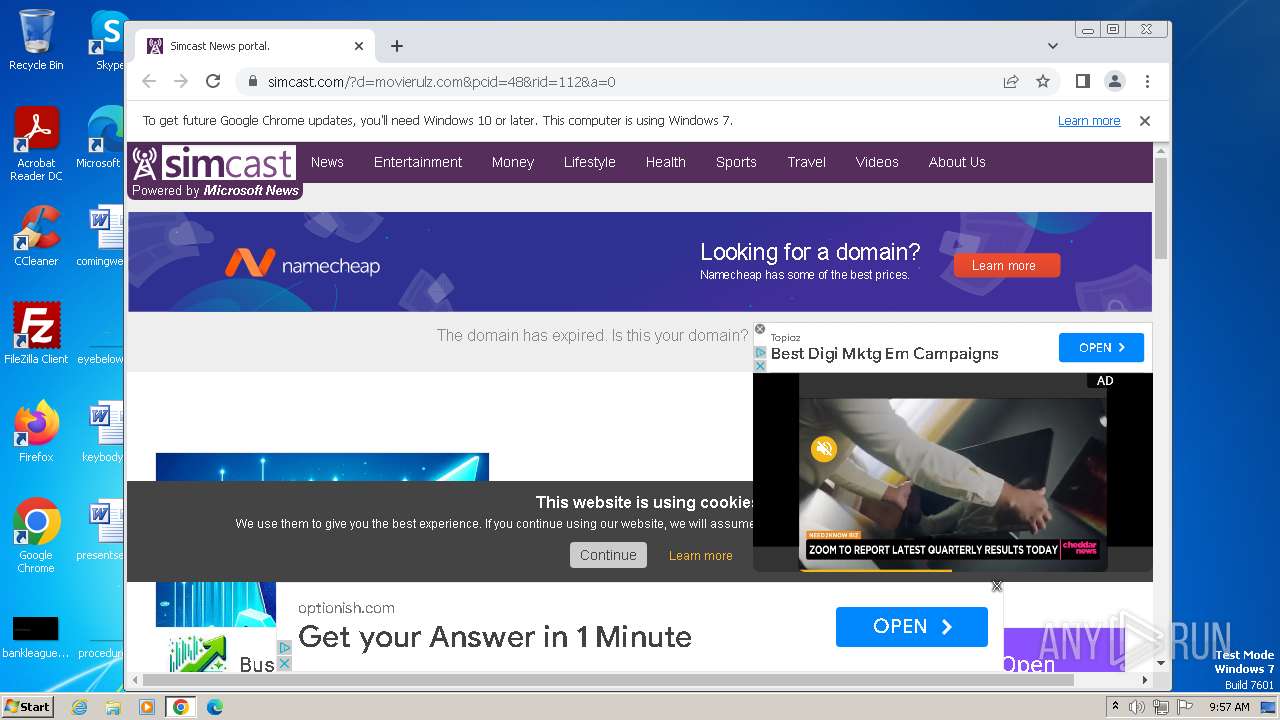1280x720 pixels.
Task: Open the Videos section
Action: tap(877, 162)
